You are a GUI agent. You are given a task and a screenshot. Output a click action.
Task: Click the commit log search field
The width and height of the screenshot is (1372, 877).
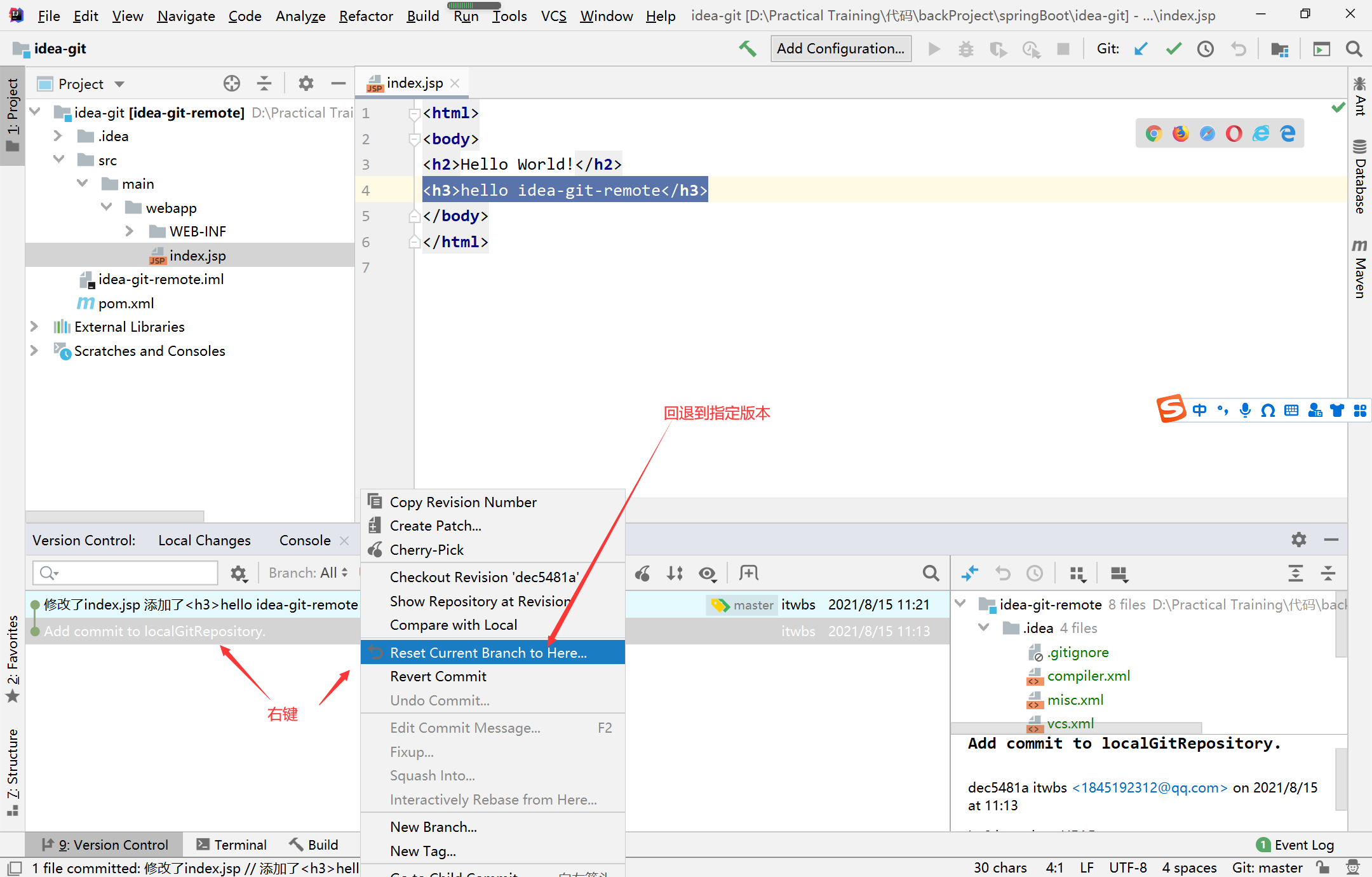coord(125,573)
